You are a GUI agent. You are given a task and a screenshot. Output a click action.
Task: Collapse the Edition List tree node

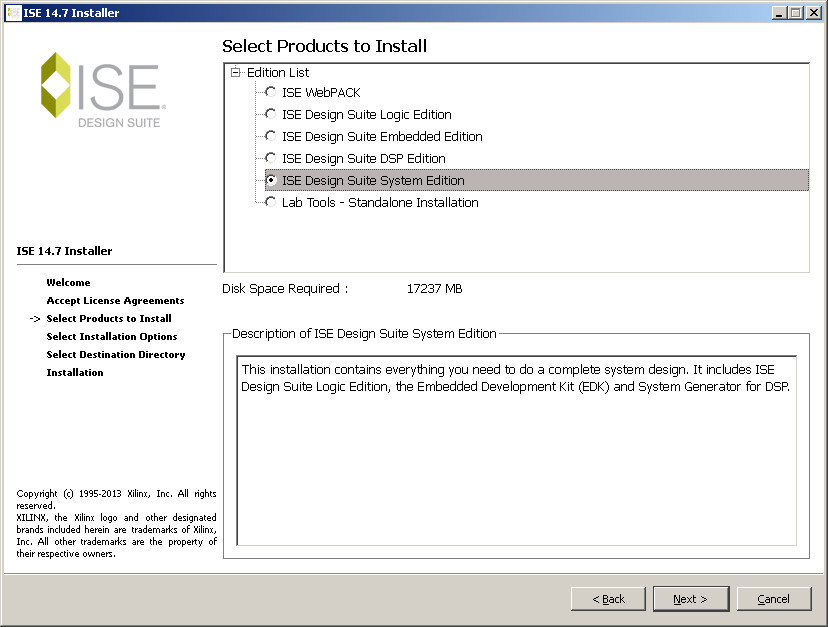click(x=236, y=72)
